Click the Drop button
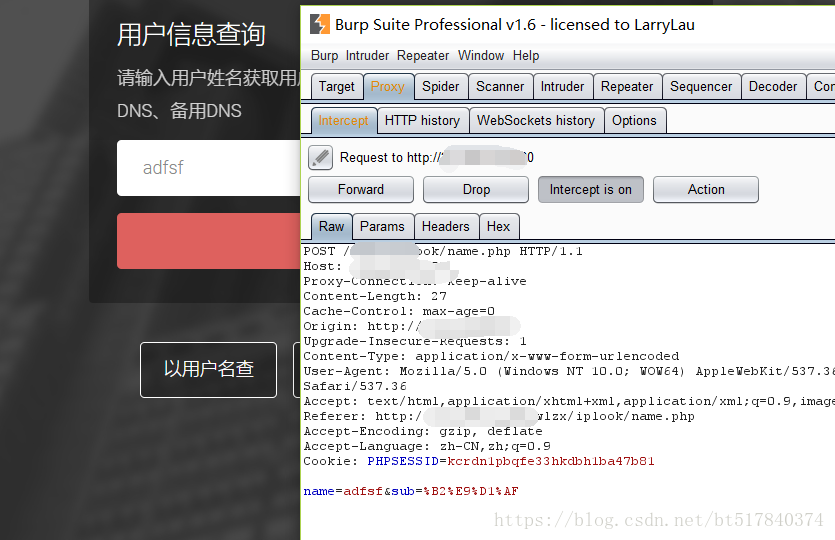 click(x=476, y=190)
